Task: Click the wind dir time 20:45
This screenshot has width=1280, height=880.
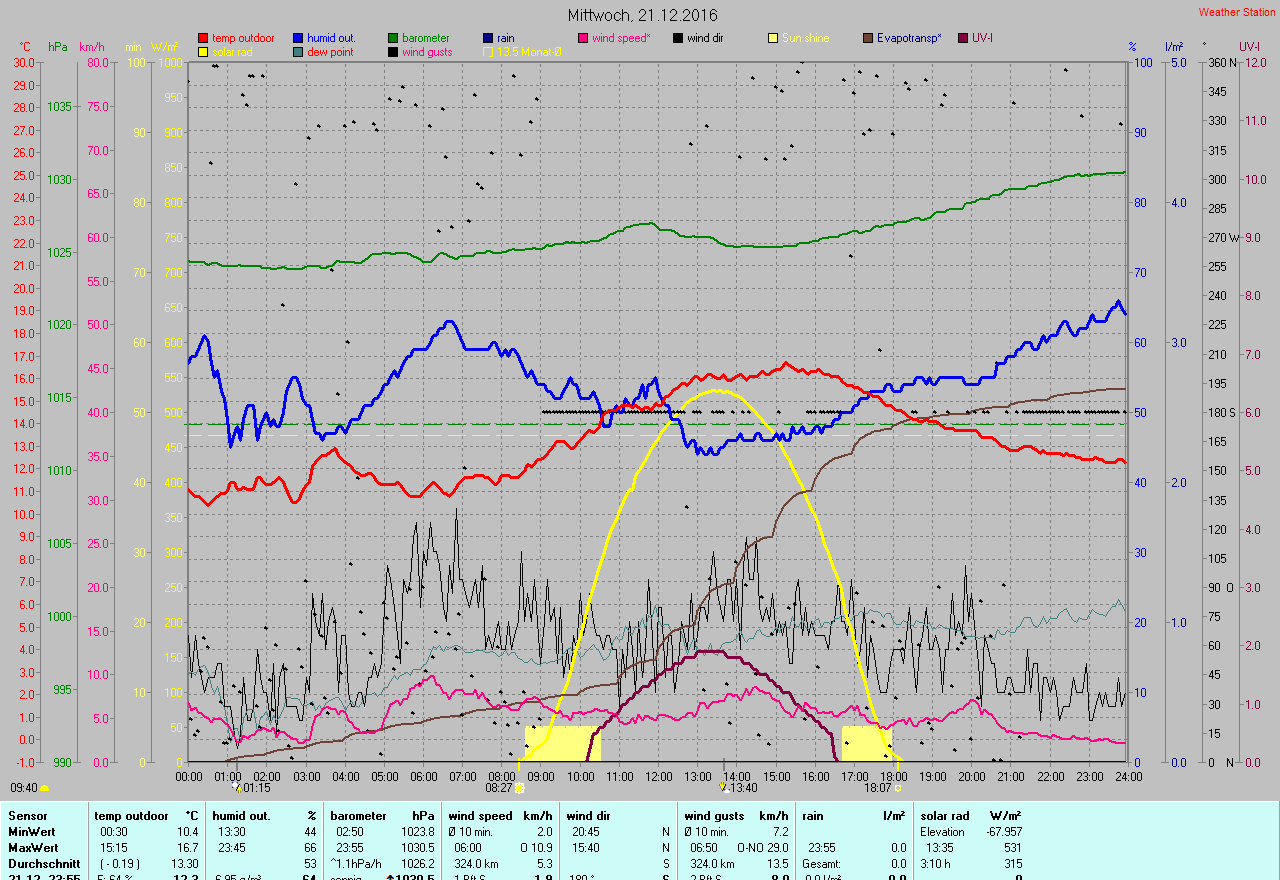Action: coord(586,832)
